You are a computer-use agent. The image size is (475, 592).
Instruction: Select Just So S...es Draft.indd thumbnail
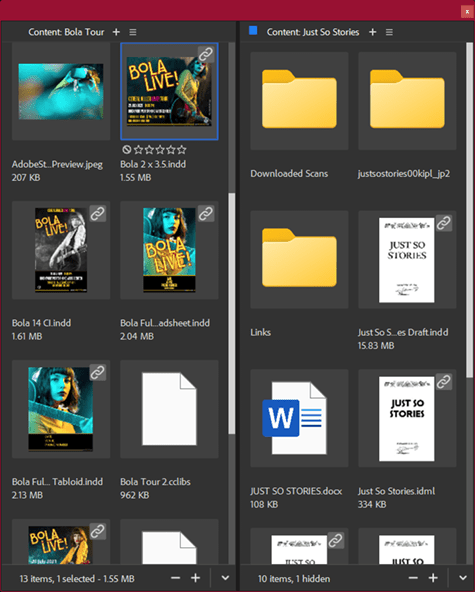(x=407, y=259)
